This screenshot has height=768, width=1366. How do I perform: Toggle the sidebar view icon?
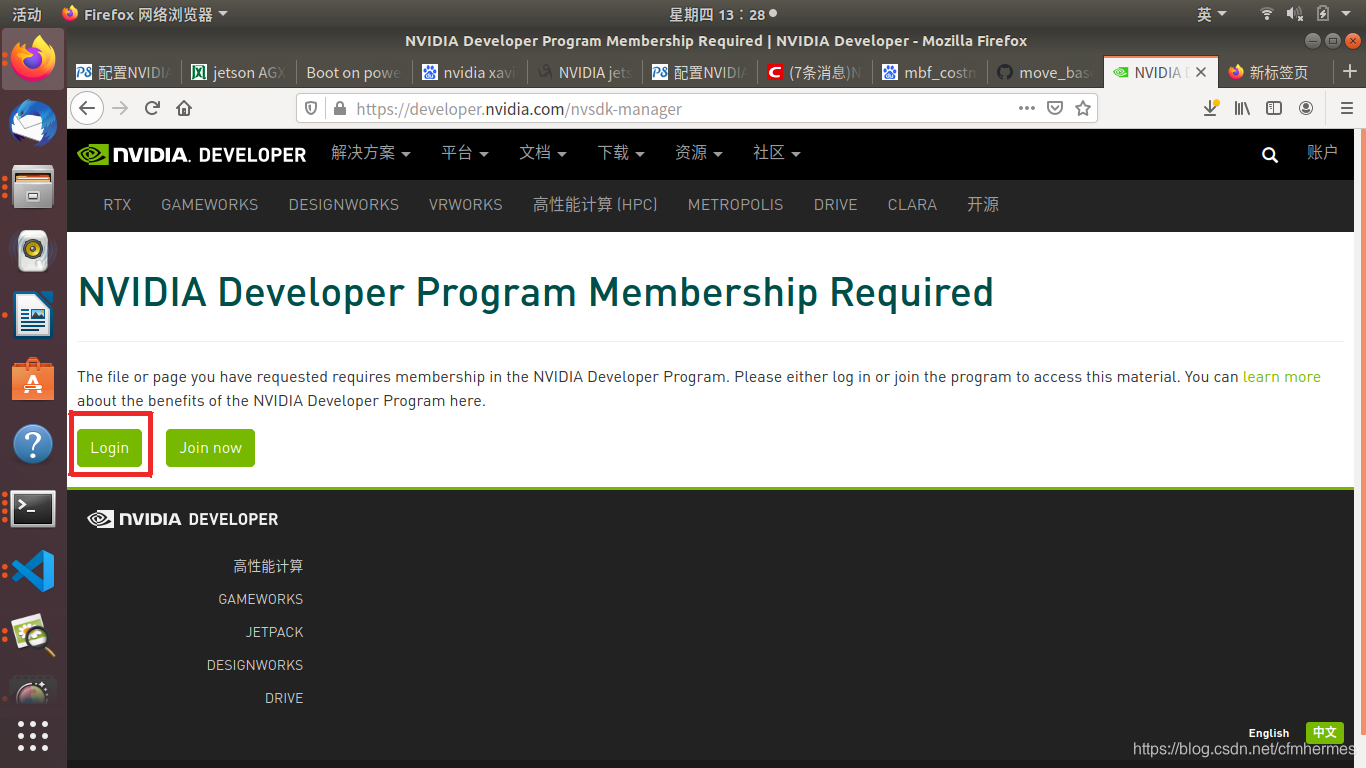(x=1274, y=108)
